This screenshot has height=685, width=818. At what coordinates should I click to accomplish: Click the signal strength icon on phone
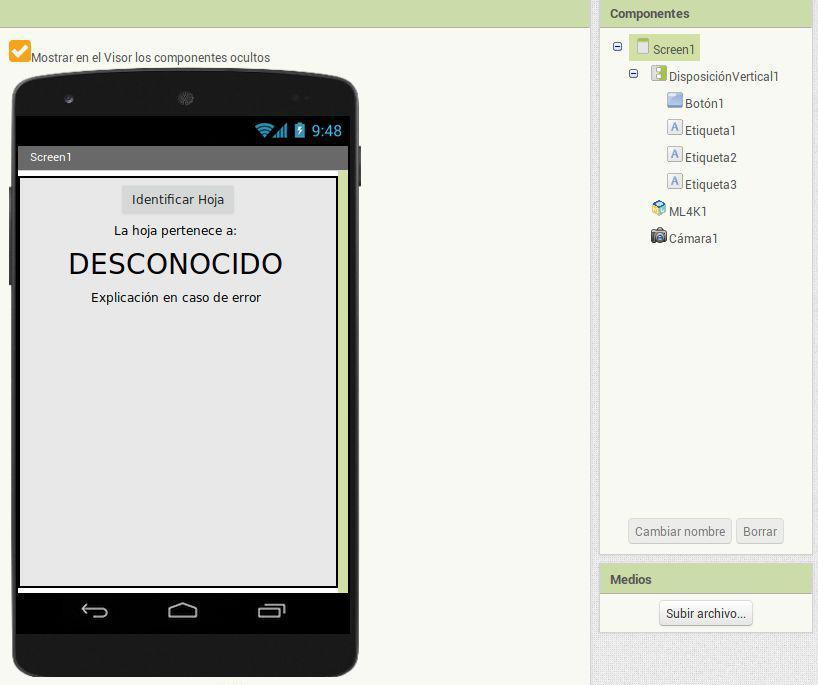click(x=281, y=130)
